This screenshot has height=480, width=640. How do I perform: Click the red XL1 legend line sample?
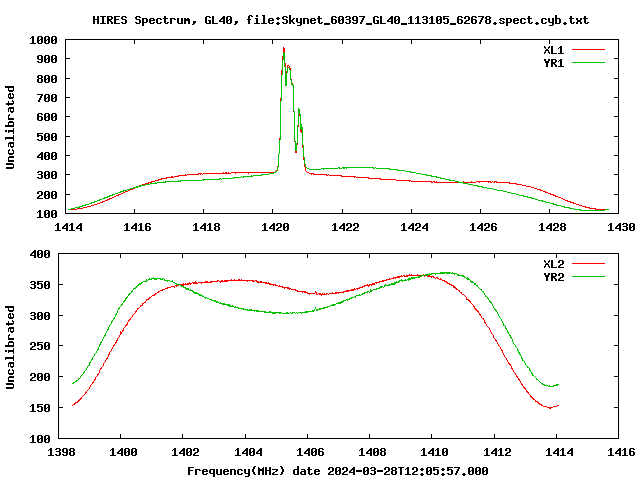(x=588, y=50)
